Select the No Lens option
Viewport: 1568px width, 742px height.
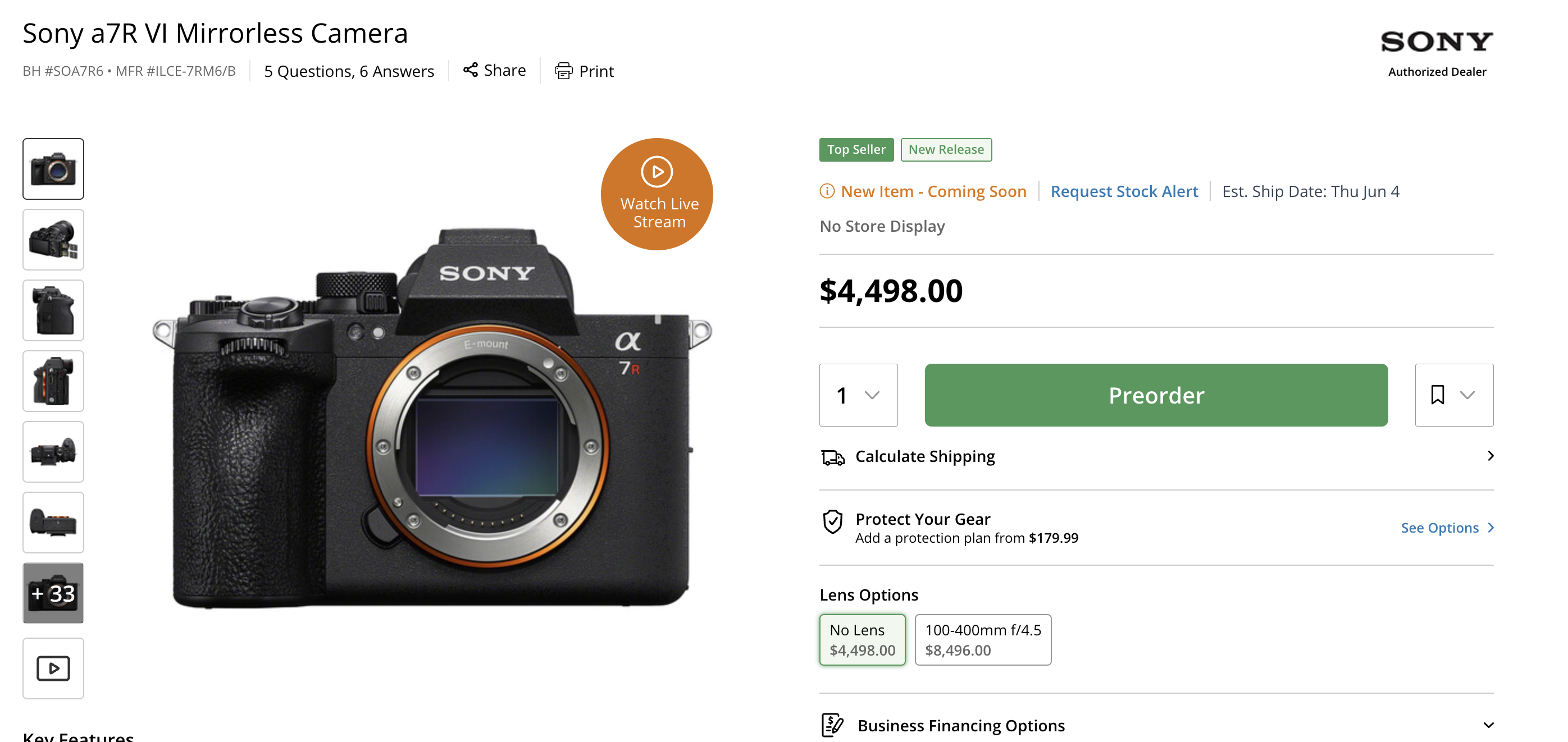(x=862, y=639)
